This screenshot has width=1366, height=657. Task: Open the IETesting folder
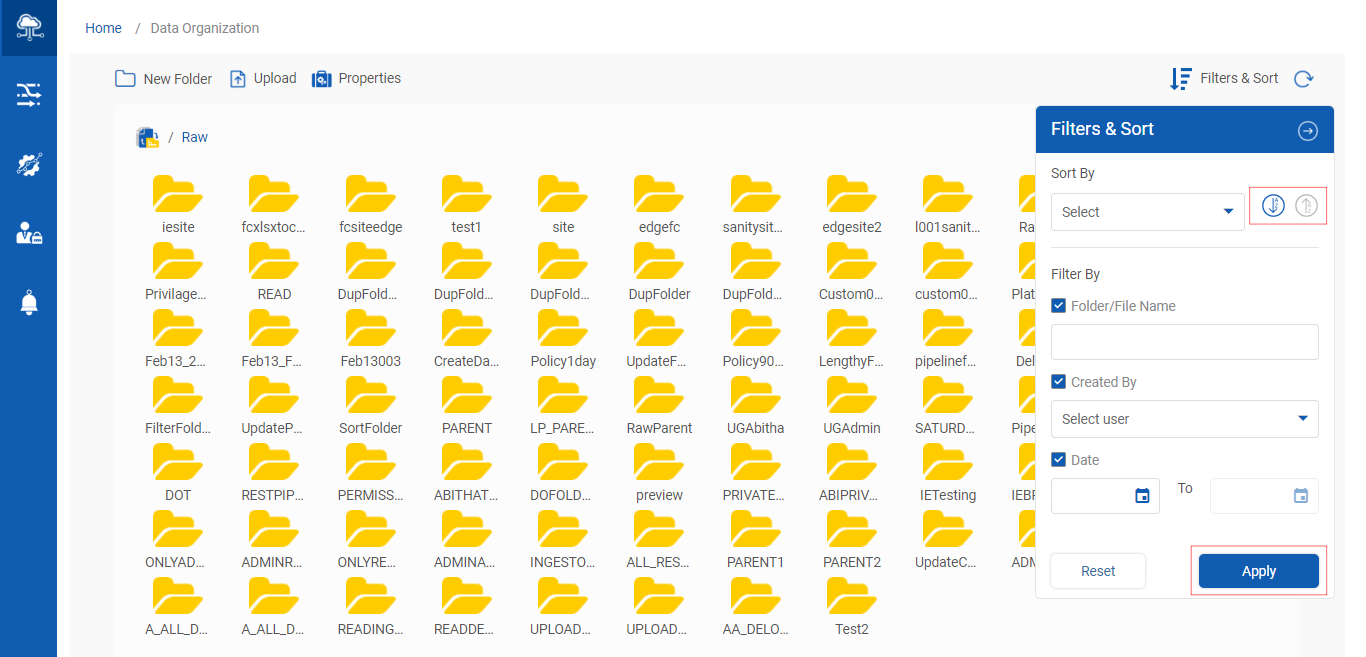pyautogui.click(x=948, y=472)
